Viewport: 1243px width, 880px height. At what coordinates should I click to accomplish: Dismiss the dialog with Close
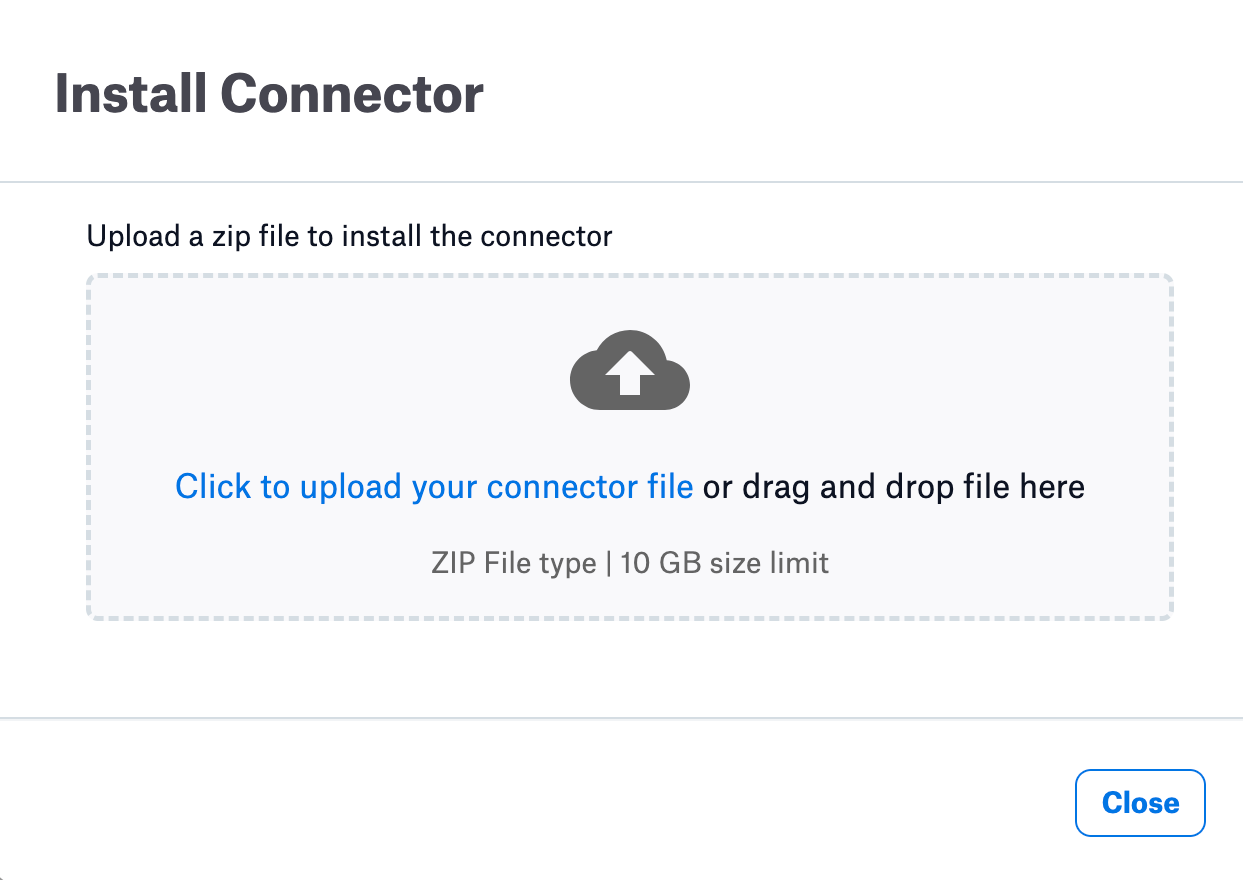[1139, 802]
